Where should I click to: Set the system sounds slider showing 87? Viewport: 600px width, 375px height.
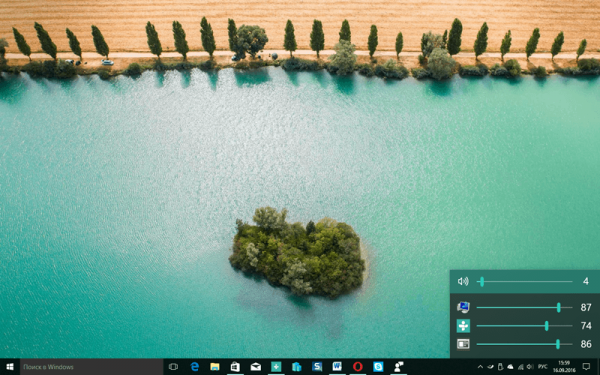(x=524, y=307)
